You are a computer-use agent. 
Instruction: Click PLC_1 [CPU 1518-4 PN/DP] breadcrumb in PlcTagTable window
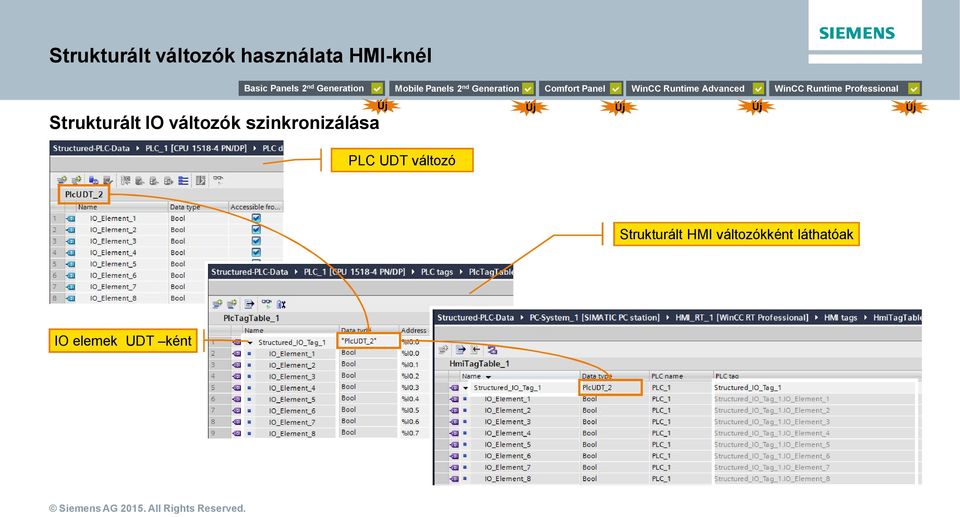click(354, 272)
